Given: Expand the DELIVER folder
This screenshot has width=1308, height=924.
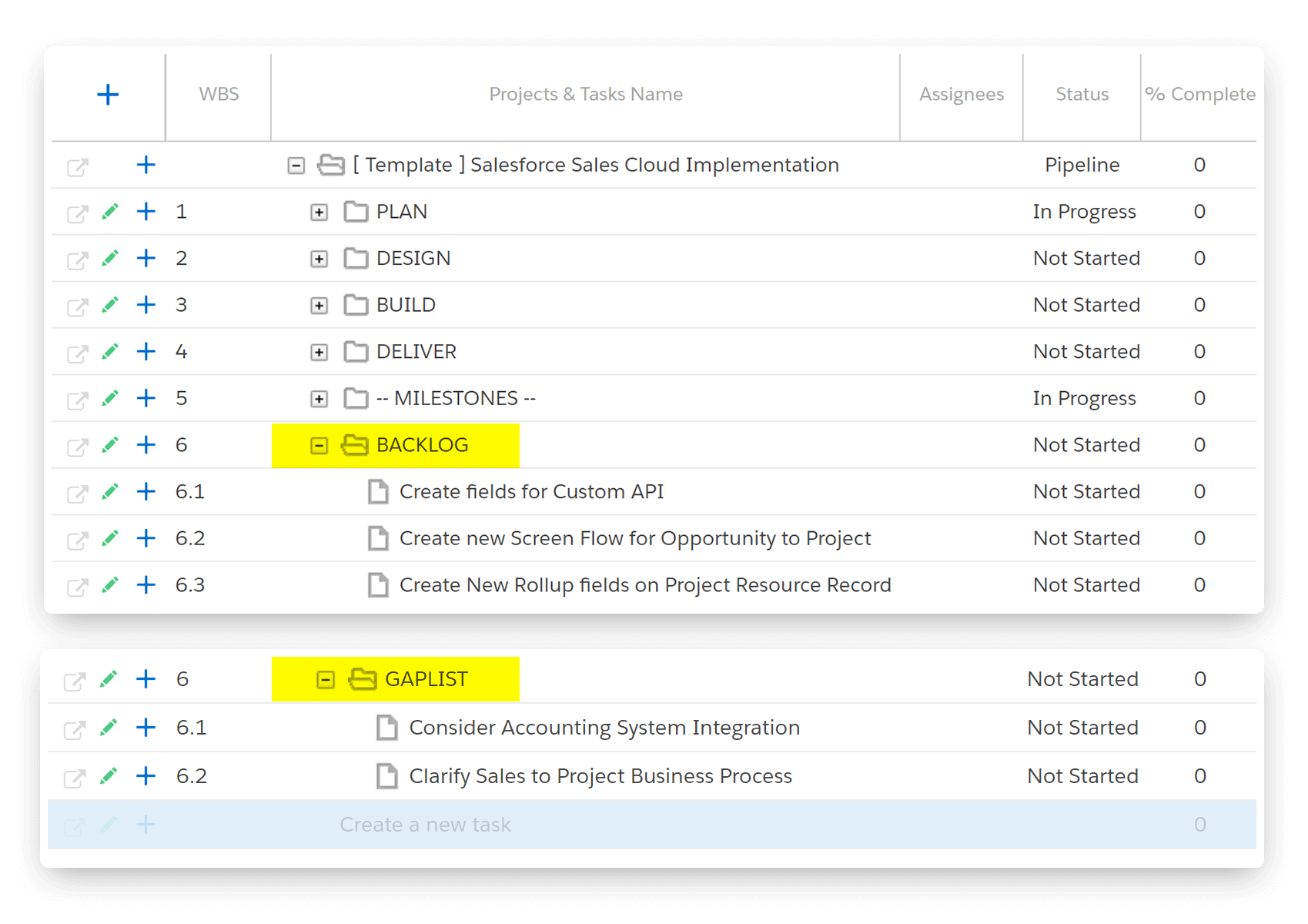Looking at the screenshot, I should (x=319, y=353).
